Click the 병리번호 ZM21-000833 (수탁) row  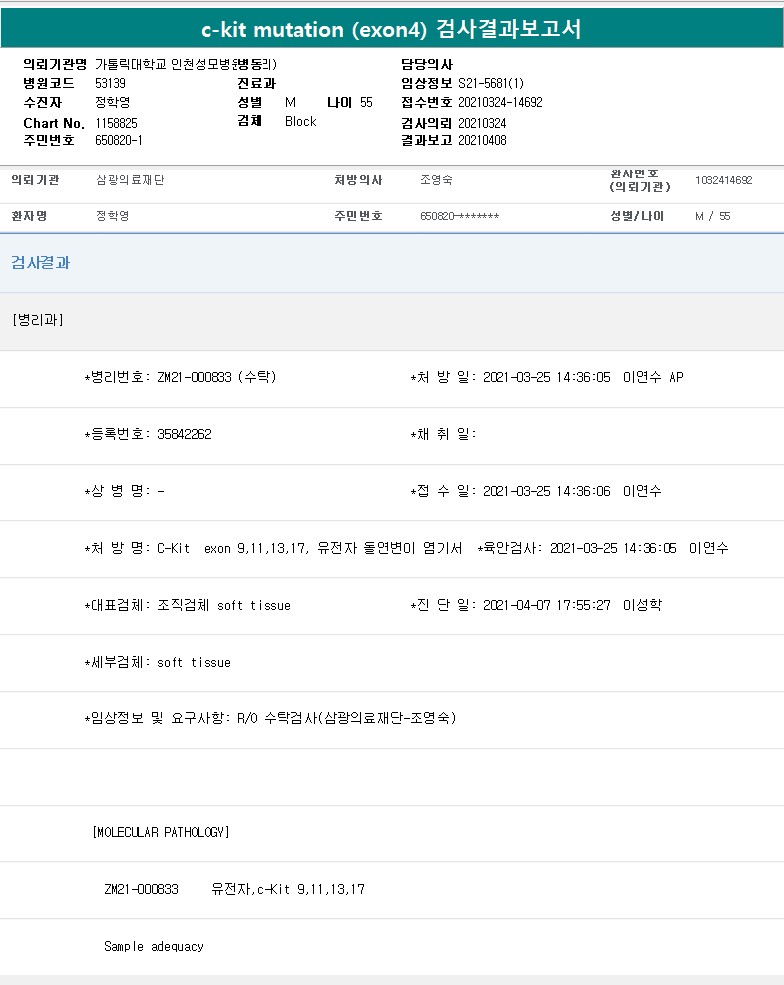(180, 377)
